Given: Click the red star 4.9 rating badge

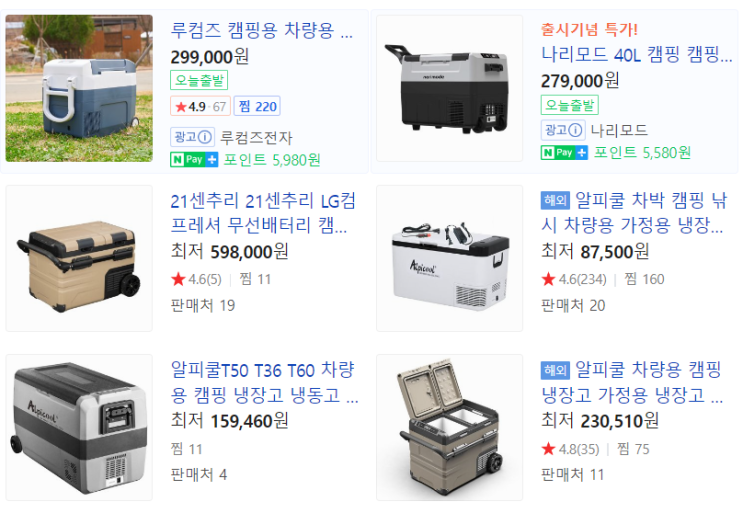Looking at the screenshot, I should pos(200,107).
